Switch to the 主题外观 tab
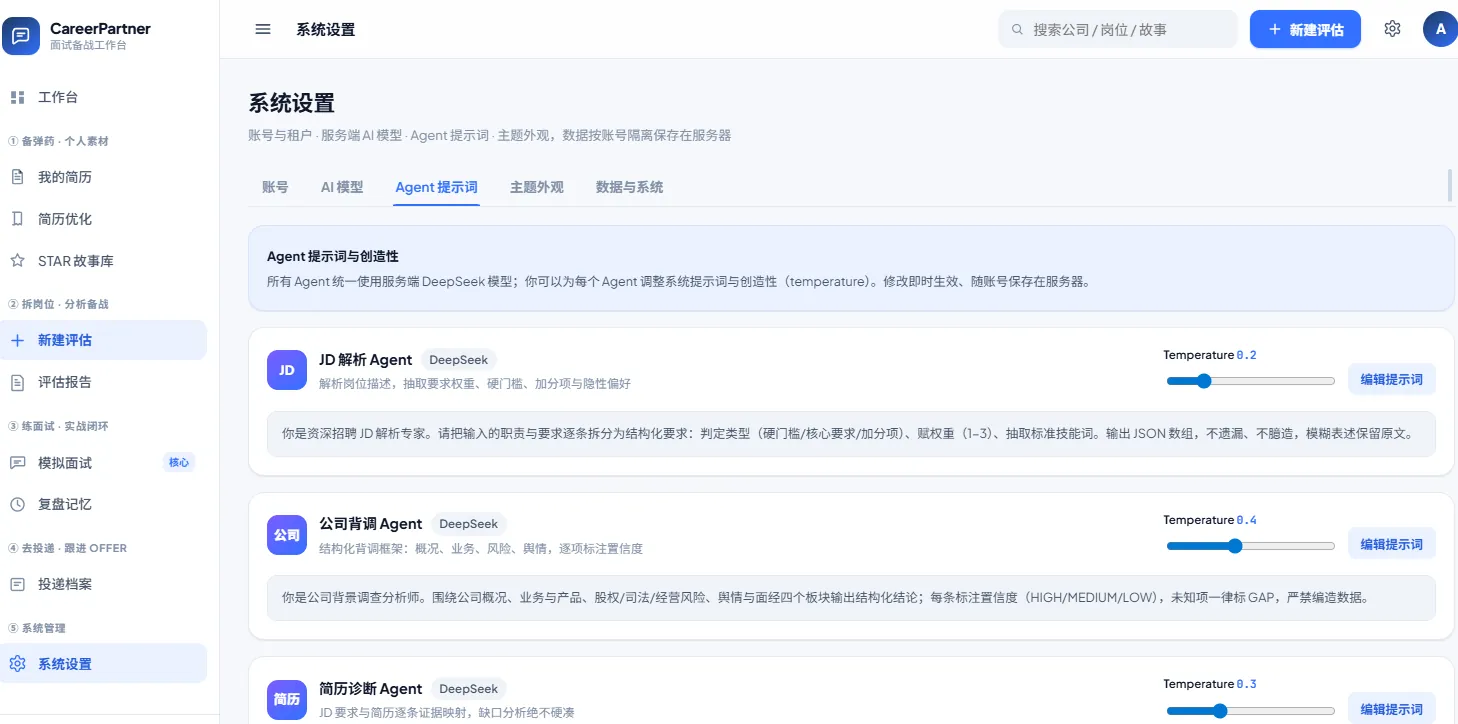1458x724 pixels. point(537,187)
